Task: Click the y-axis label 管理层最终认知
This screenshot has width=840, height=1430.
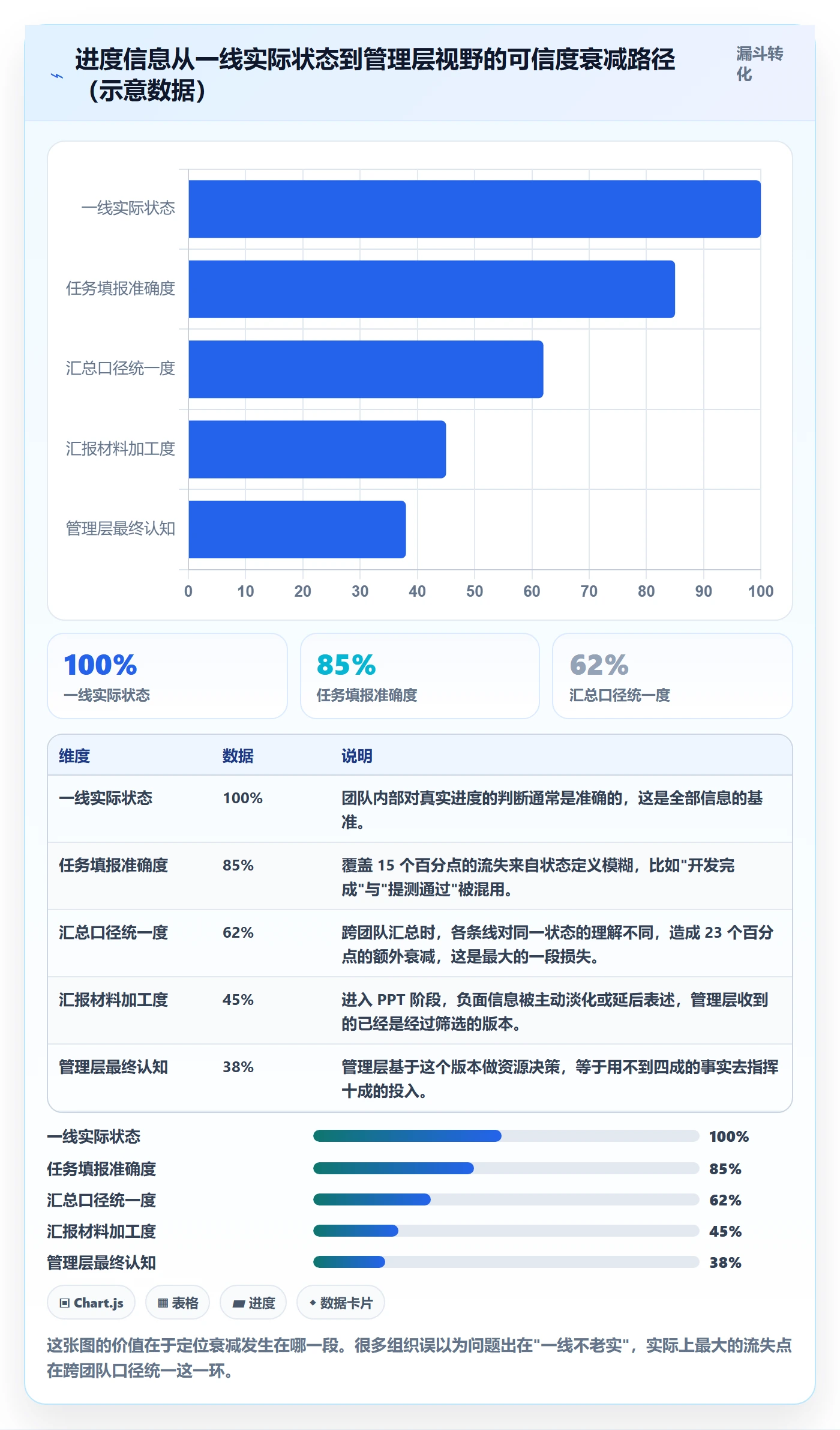Action: [x=121, y=528]
